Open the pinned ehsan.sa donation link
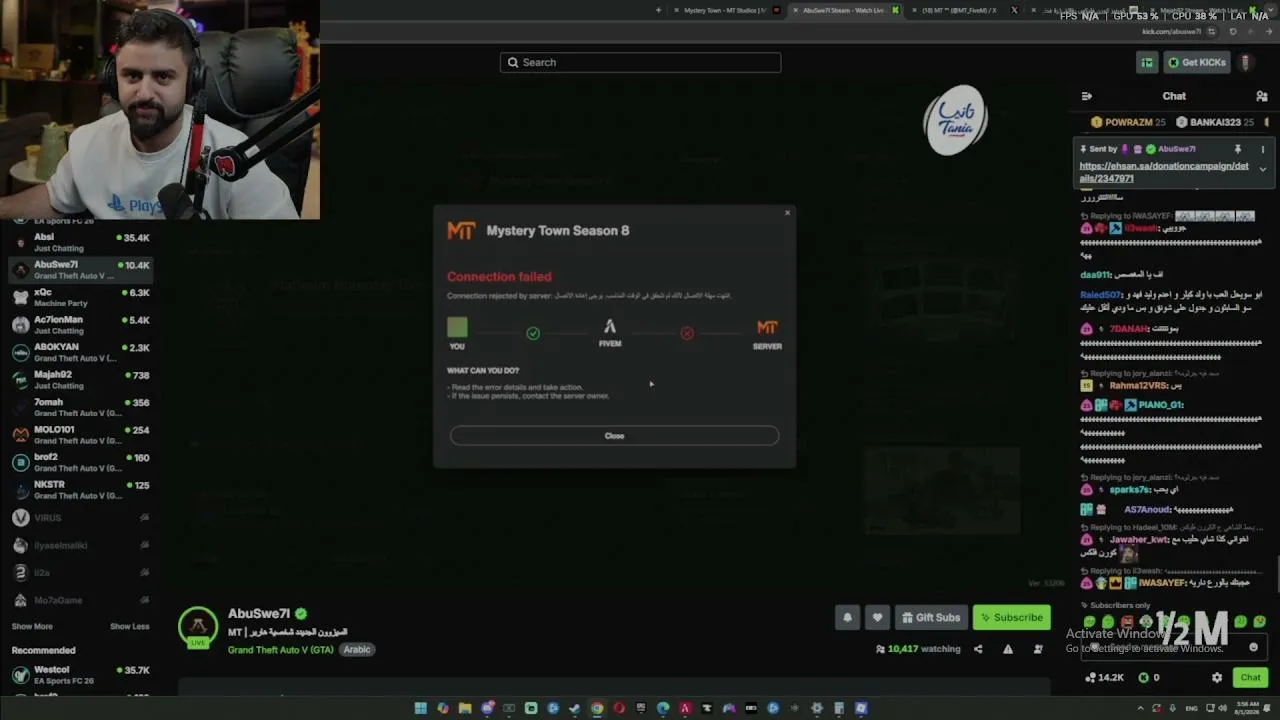1280x720 pixels. (x=1164, y=172)
